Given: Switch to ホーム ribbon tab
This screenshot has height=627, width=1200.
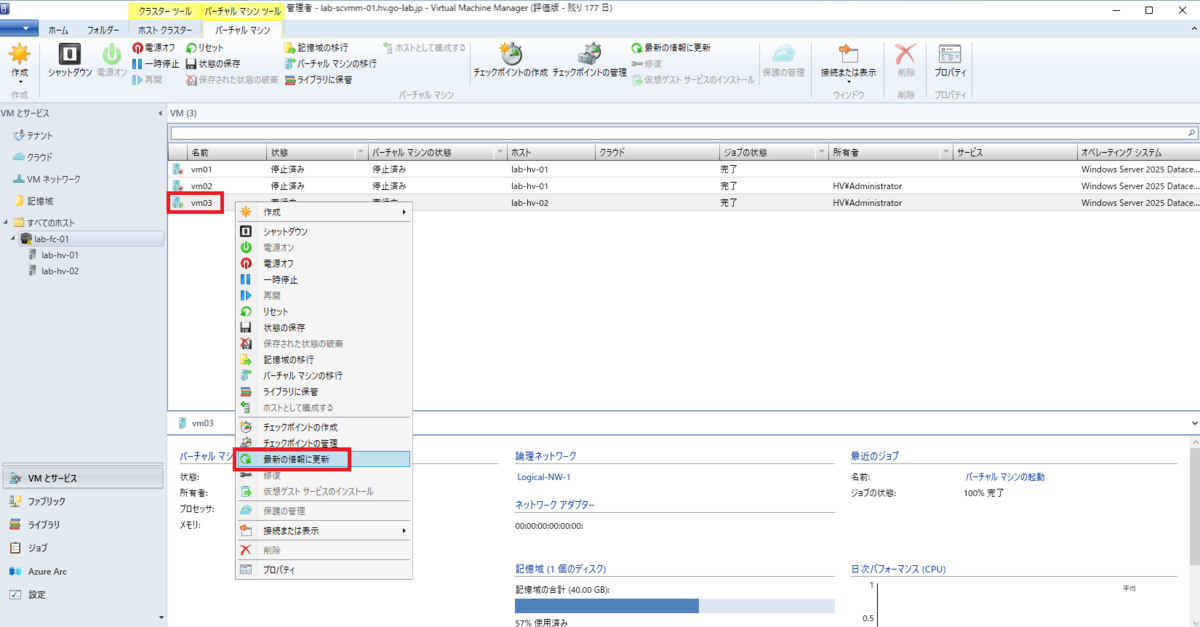Looking at the screenshot, I should click(x=59, y=30).
